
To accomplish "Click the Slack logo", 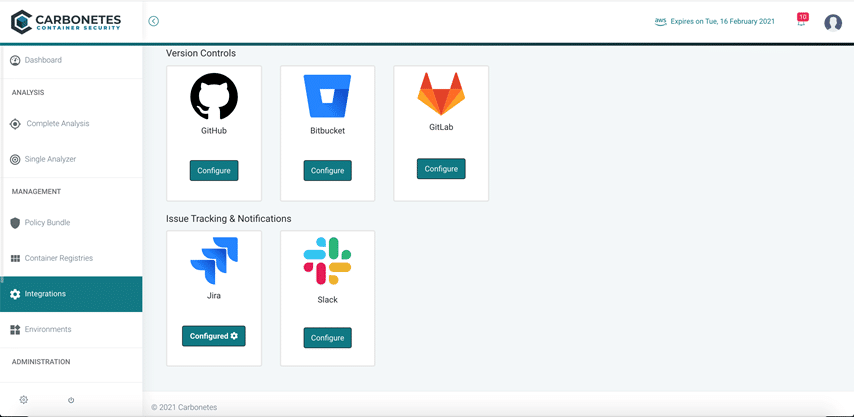I will coord(327,261).
